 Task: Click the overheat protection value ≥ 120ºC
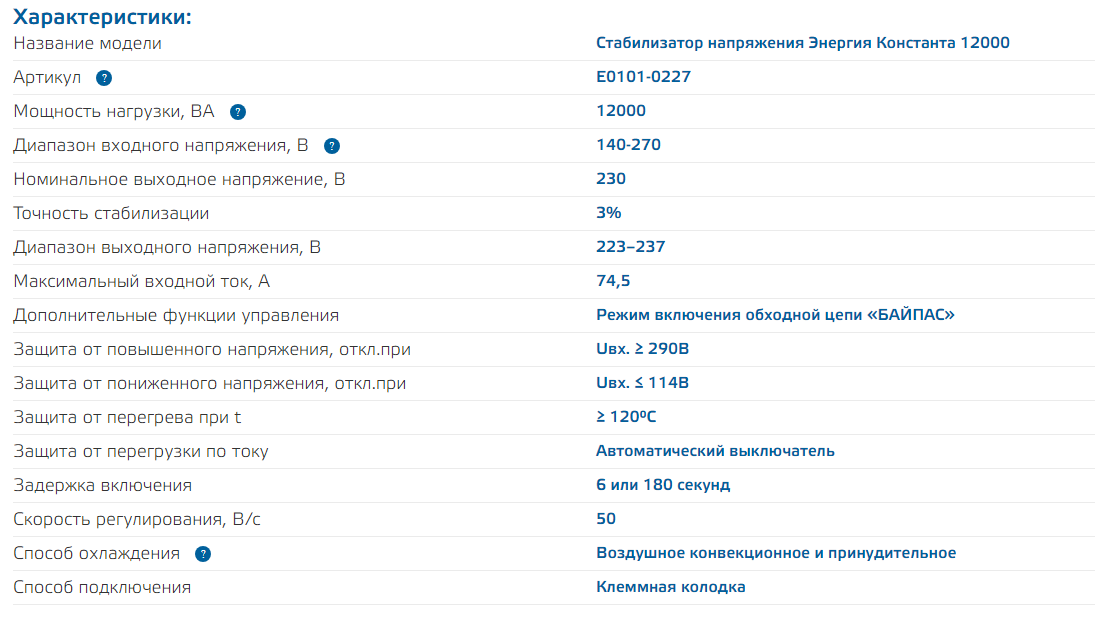[x=626, y=417]
